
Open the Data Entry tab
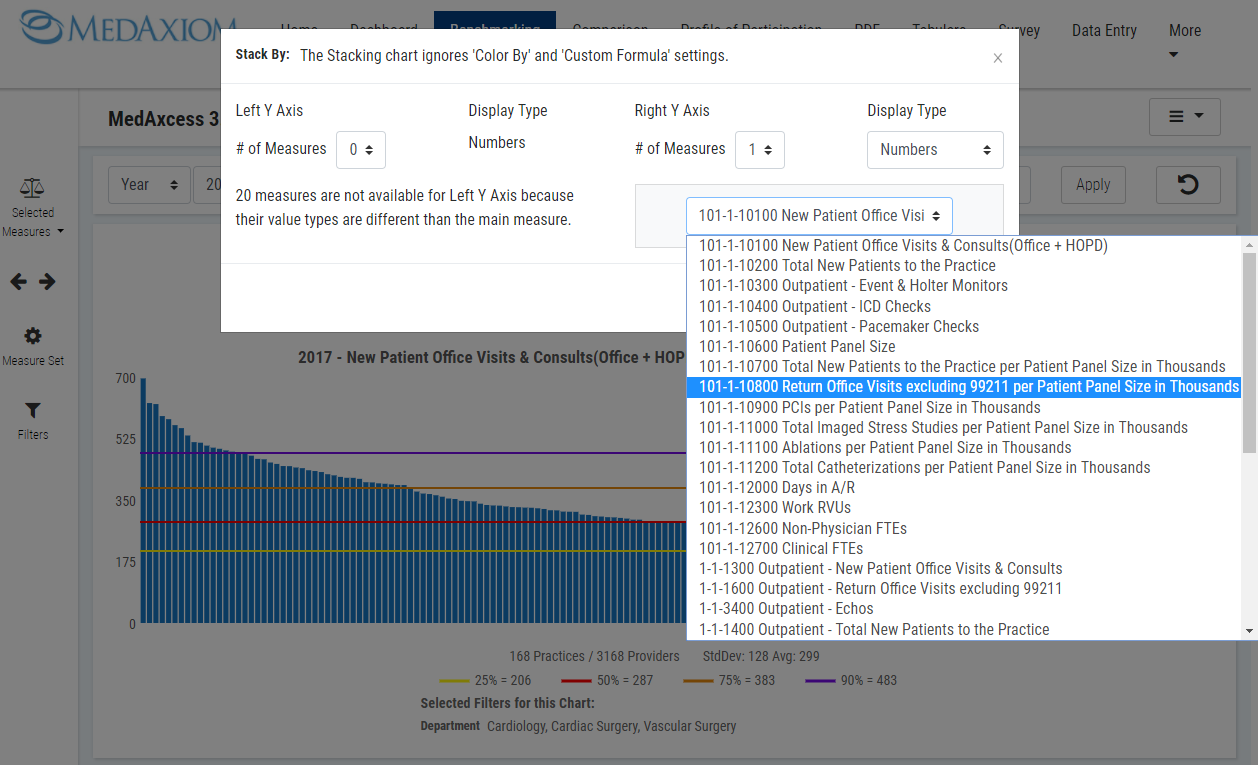(1104, 31)
